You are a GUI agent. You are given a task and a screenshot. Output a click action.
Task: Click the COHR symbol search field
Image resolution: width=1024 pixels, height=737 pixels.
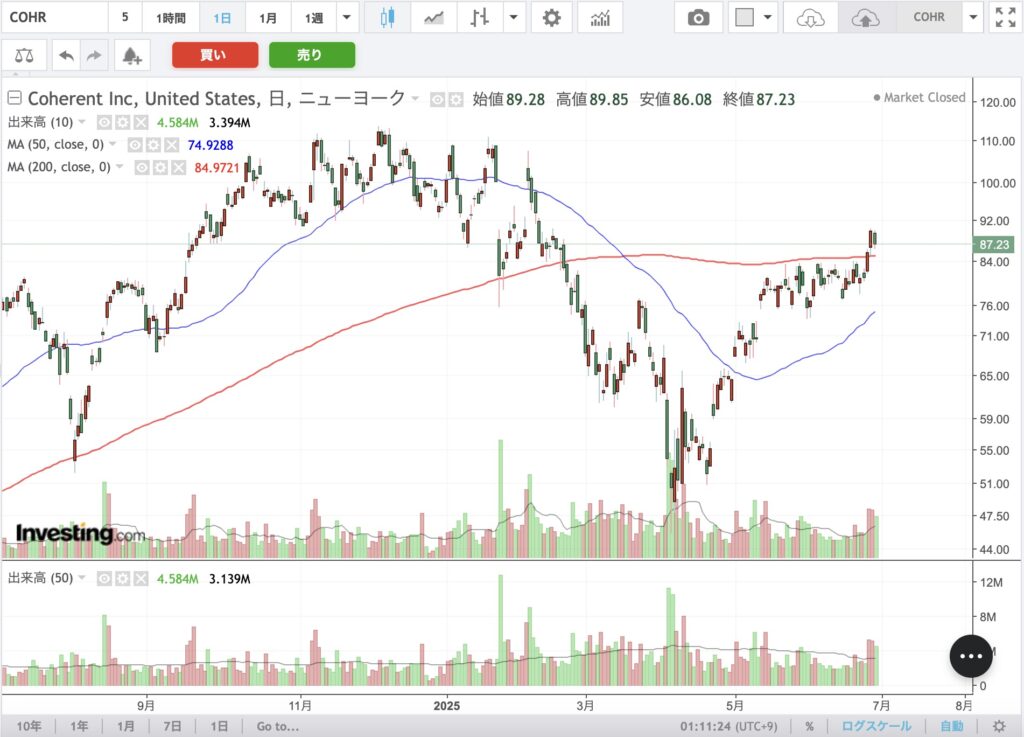point(54,18)
